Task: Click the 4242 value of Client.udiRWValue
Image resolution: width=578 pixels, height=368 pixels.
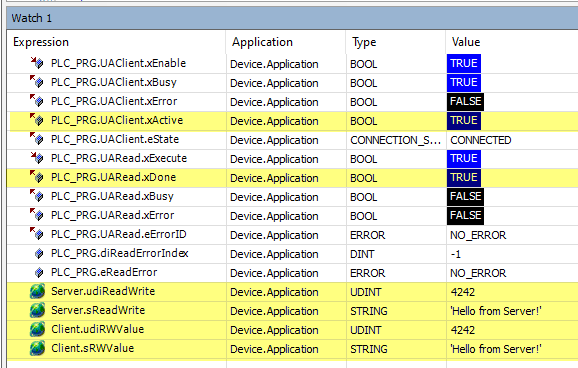Action: coord(463,330)
